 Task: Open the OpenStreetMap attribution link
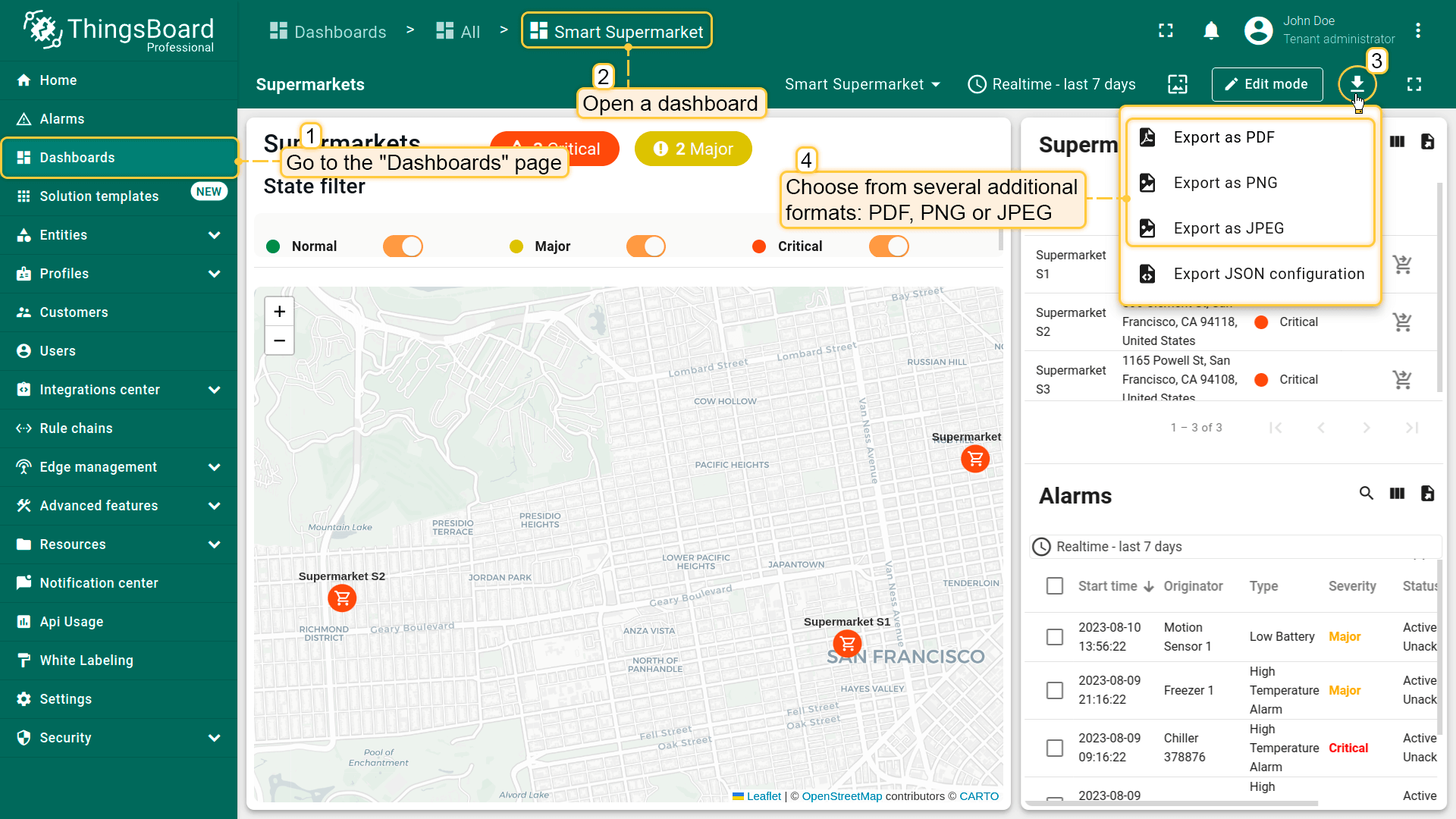click(x=842, y=796)
